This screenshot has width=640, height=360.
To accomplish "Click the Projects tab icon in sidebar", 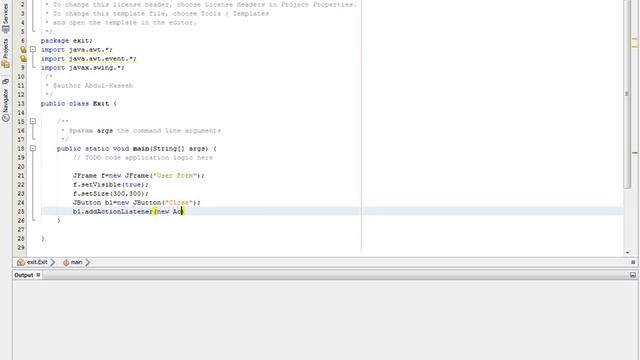I will 5,64.
